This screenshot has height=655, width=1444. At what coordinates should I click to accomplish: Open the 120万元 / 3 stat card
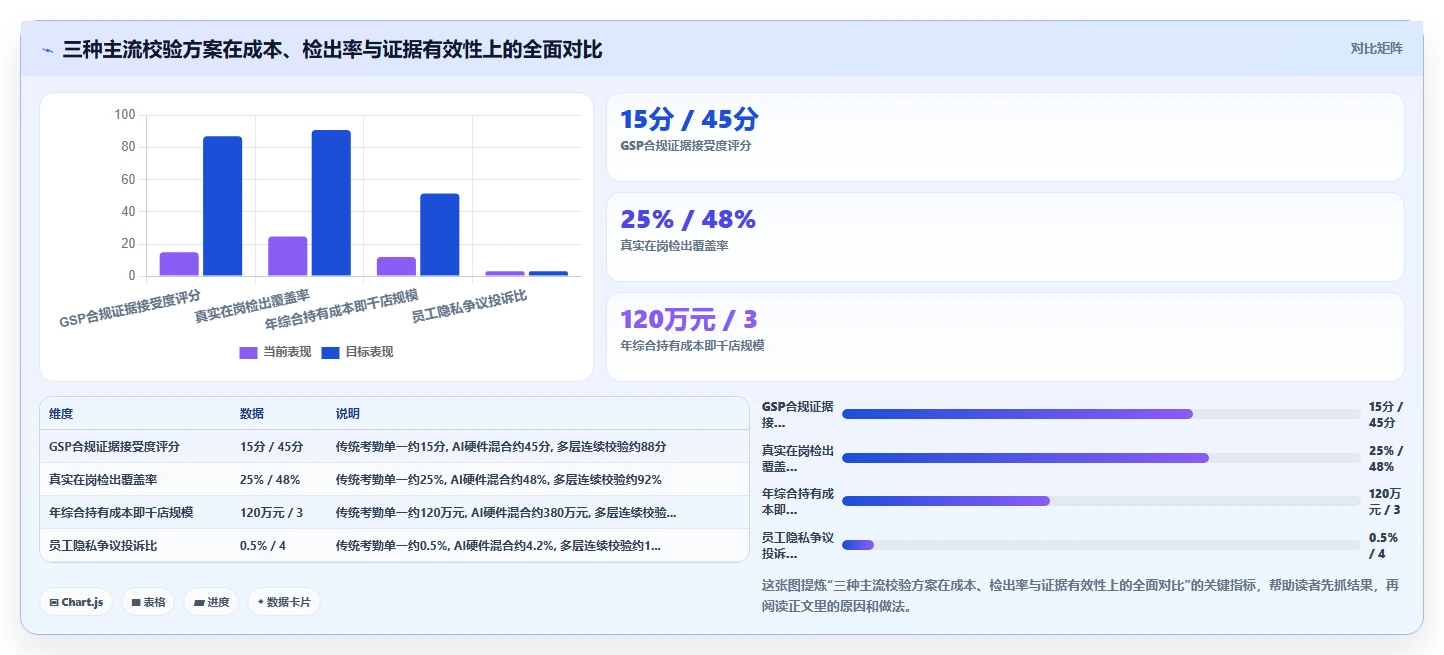[1005, 337]
